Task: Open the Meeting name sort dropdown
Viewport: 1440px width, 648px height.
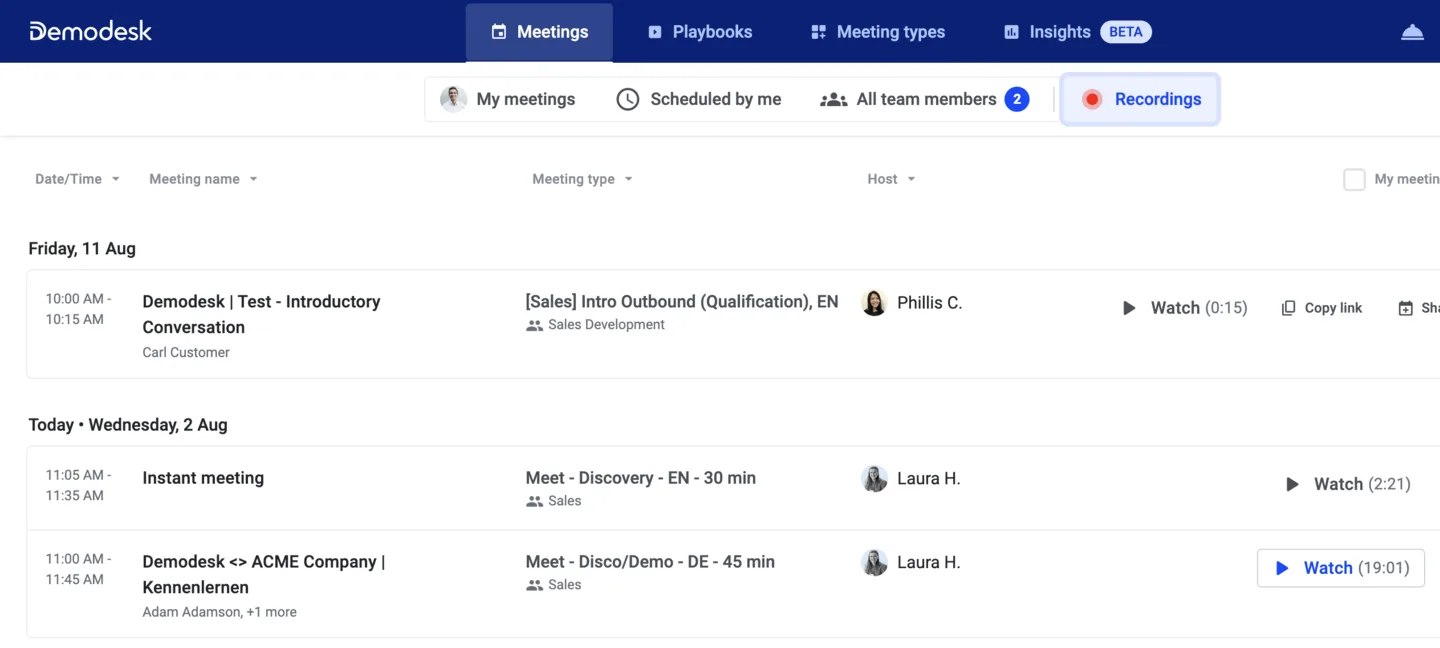Action: click(204, 179)
